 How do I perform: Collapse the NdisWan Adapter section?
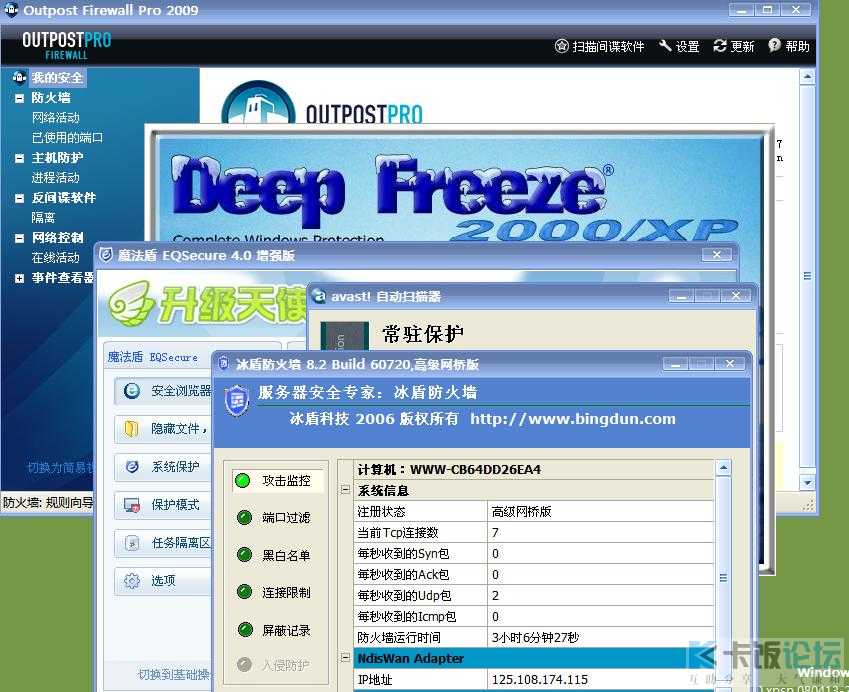click(345, 657)
